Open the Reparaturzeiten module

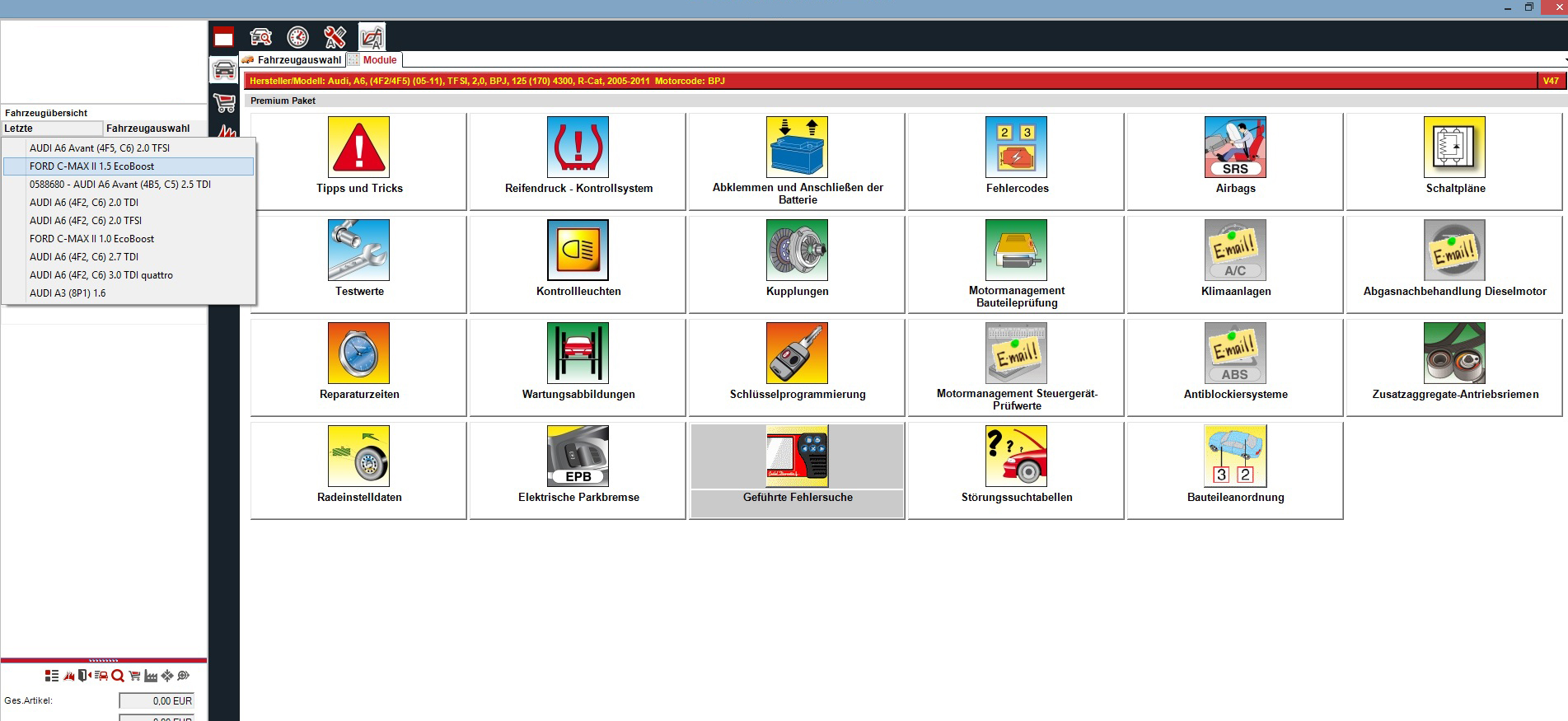(358, 367)
